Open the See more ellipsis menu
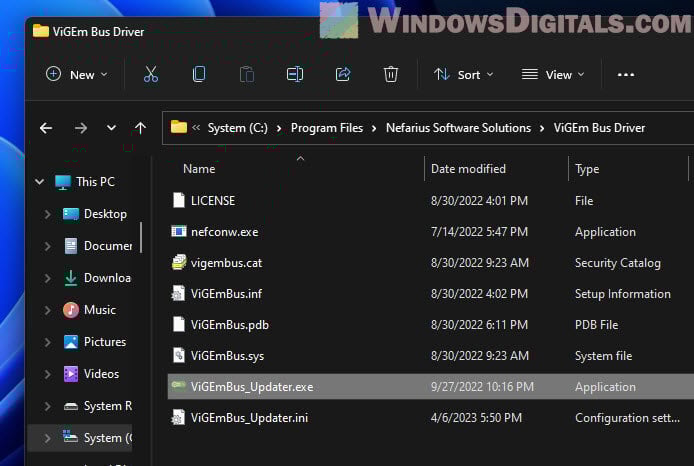This screenshot has height=466, width=694. tap(626, 75)
